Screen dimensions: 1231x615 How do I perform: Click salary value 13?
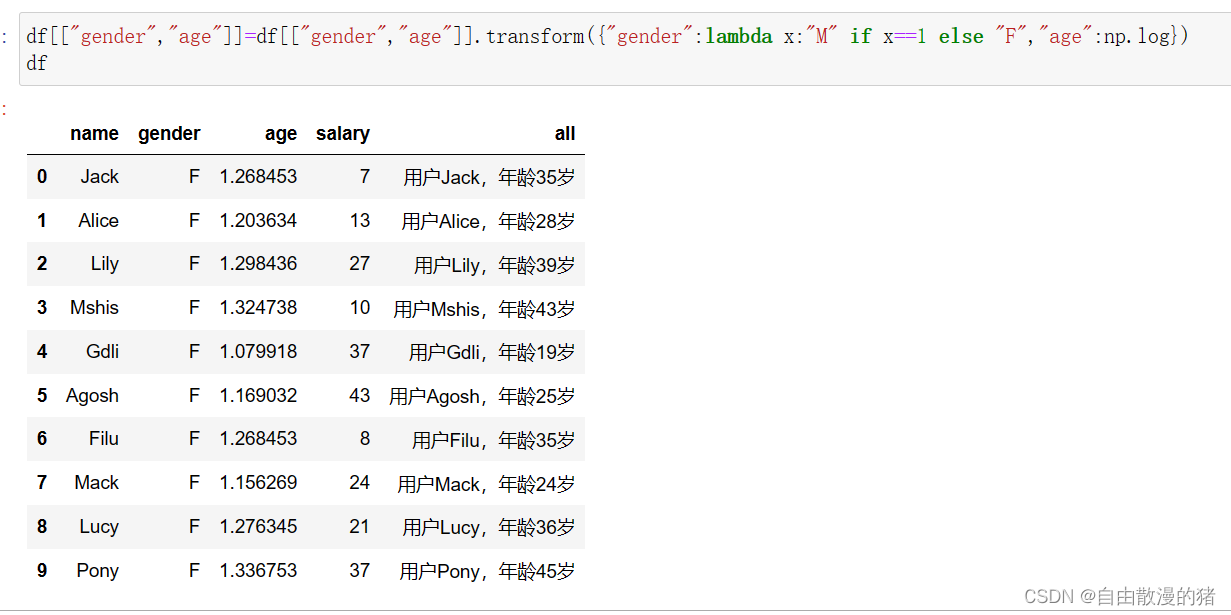pyautogui.click(x=360, y=221)
